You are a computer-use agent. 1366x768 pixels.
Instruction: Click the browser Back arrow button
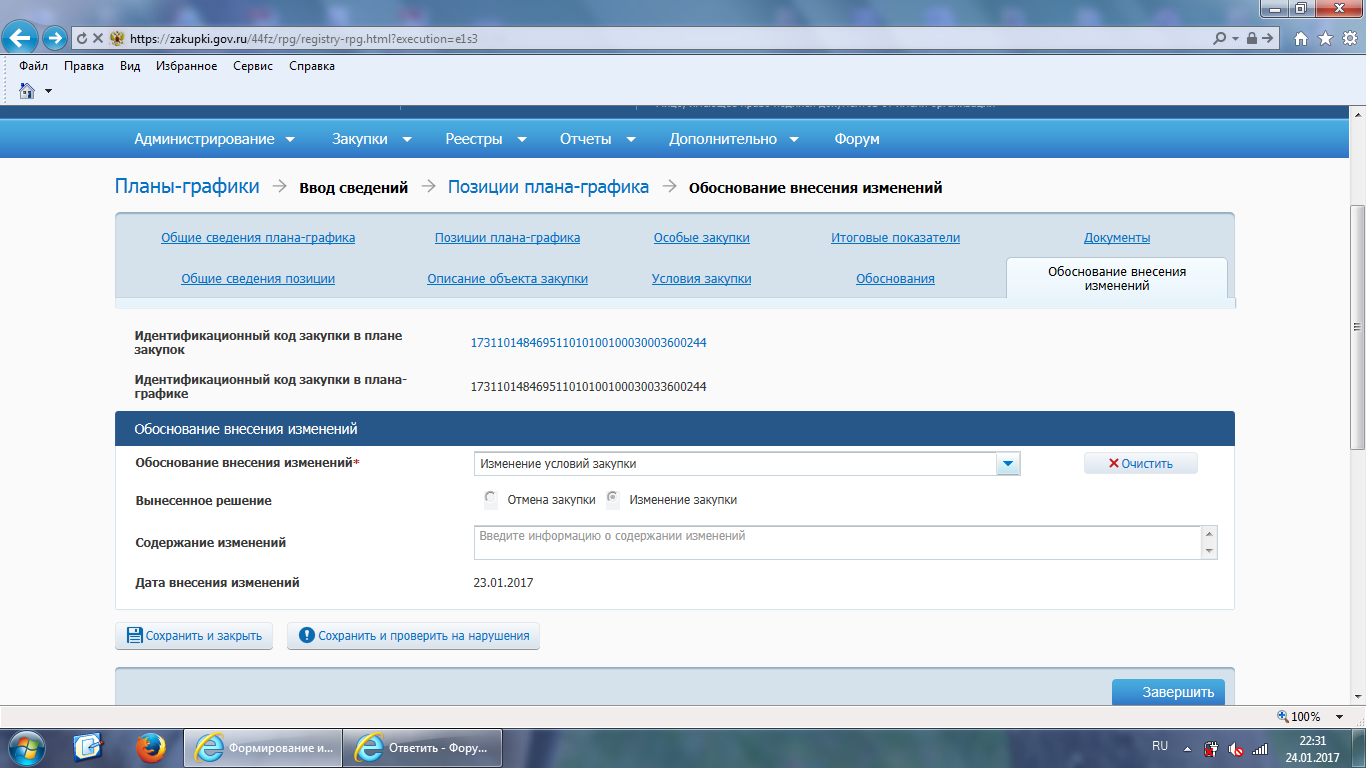tap(21, 38)
